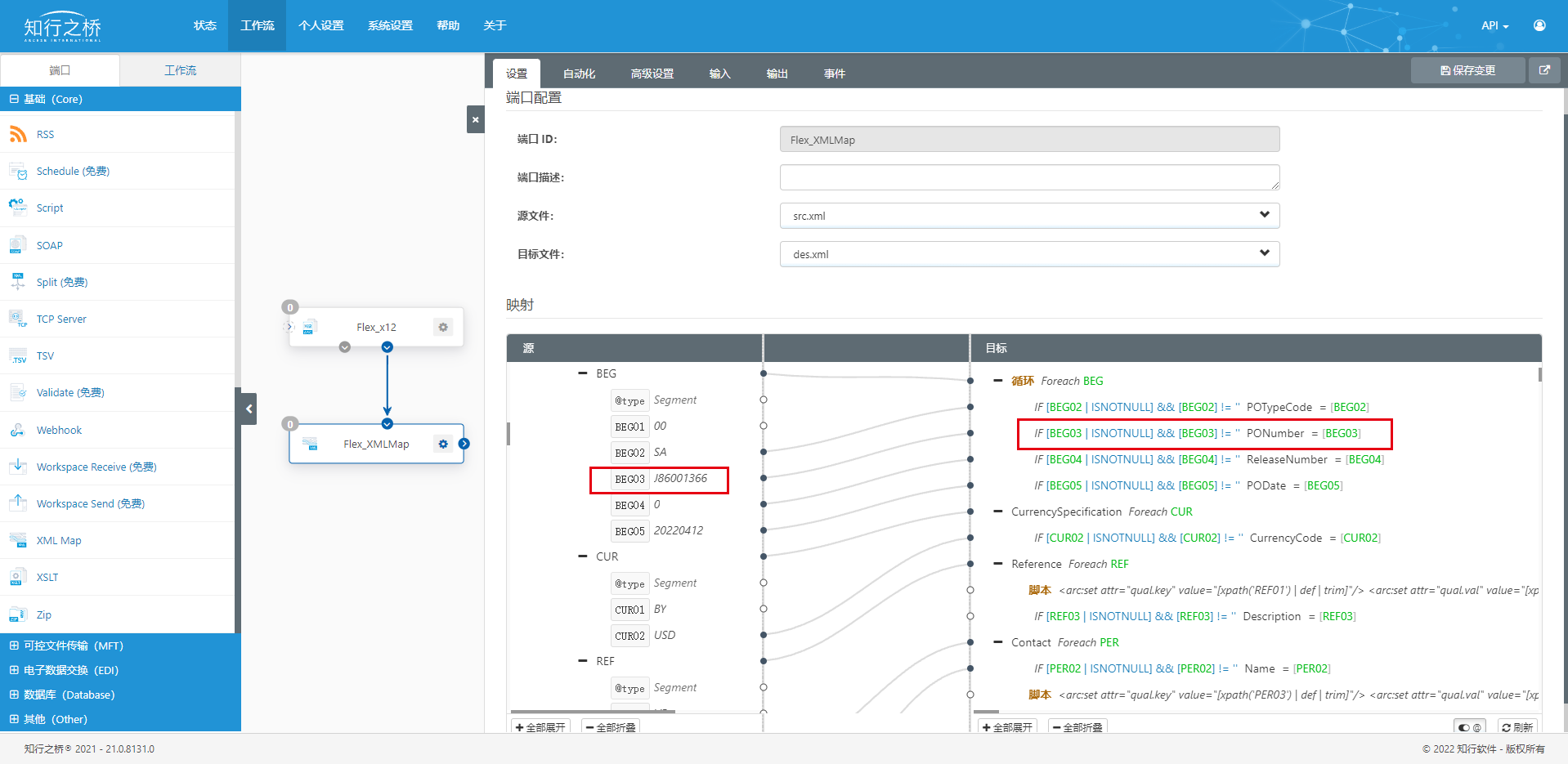Image resolution: width=1568 pixels, height=764 pixels.
Task: Click the 端口描述 text field
Action: point(1029,177)
